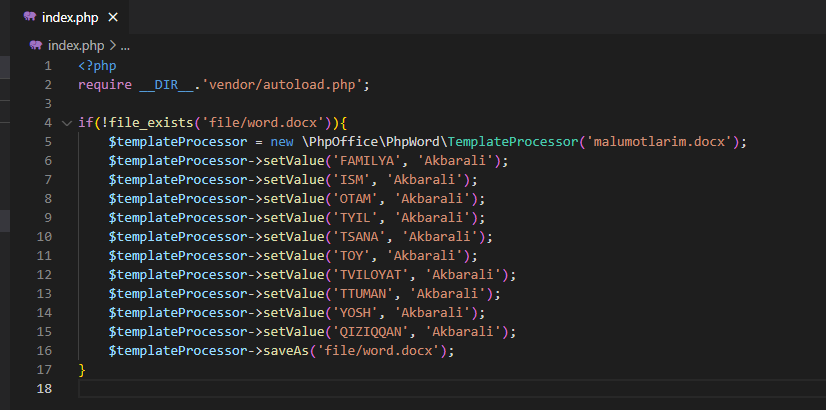
Task: Place cursor on empty line 18
Action: pyautogui.click(x=452, y=389)
